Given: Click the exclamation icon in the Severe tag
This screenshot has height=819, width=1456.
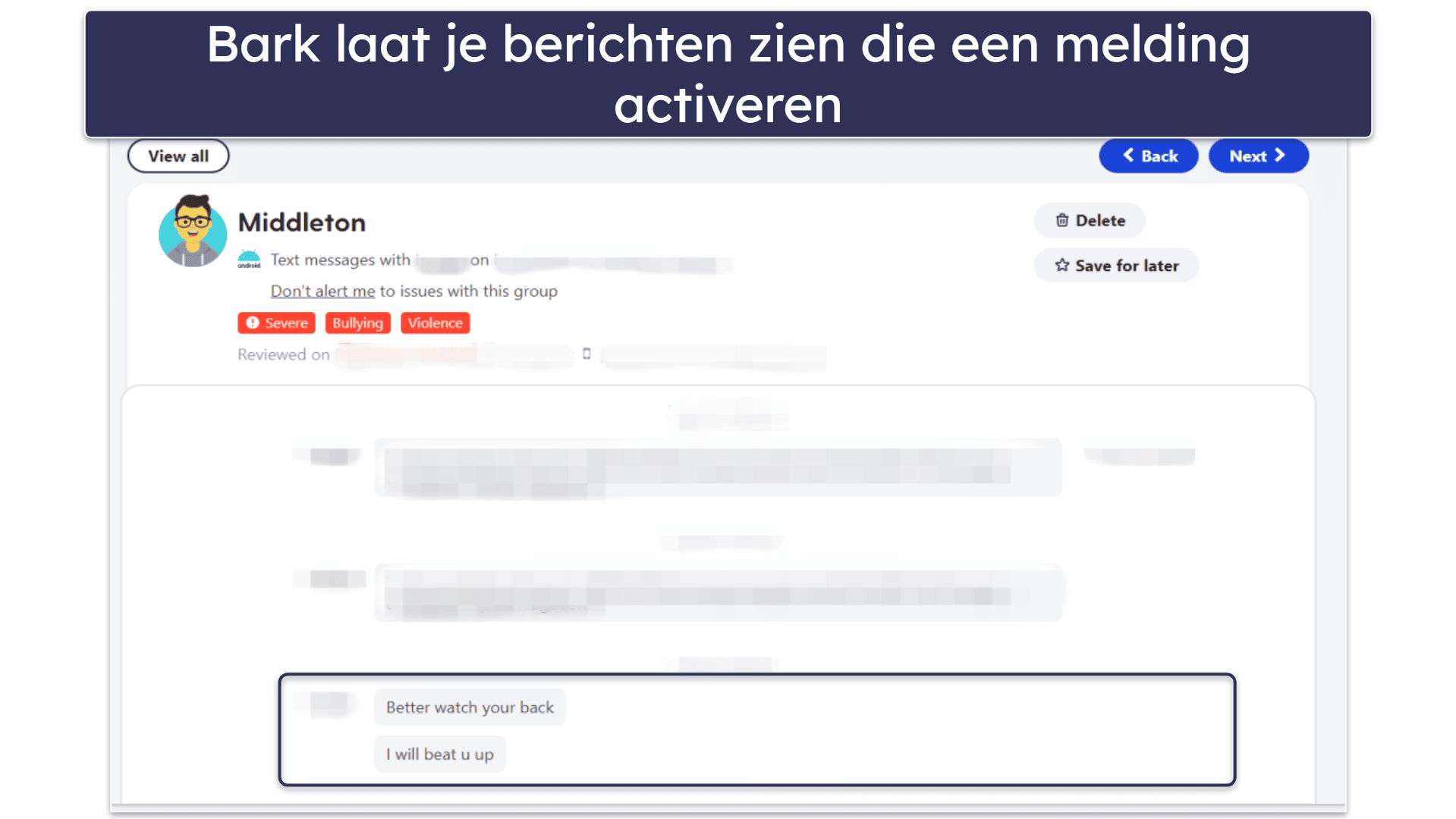Looking at the screenshot, I should (253, 323).
